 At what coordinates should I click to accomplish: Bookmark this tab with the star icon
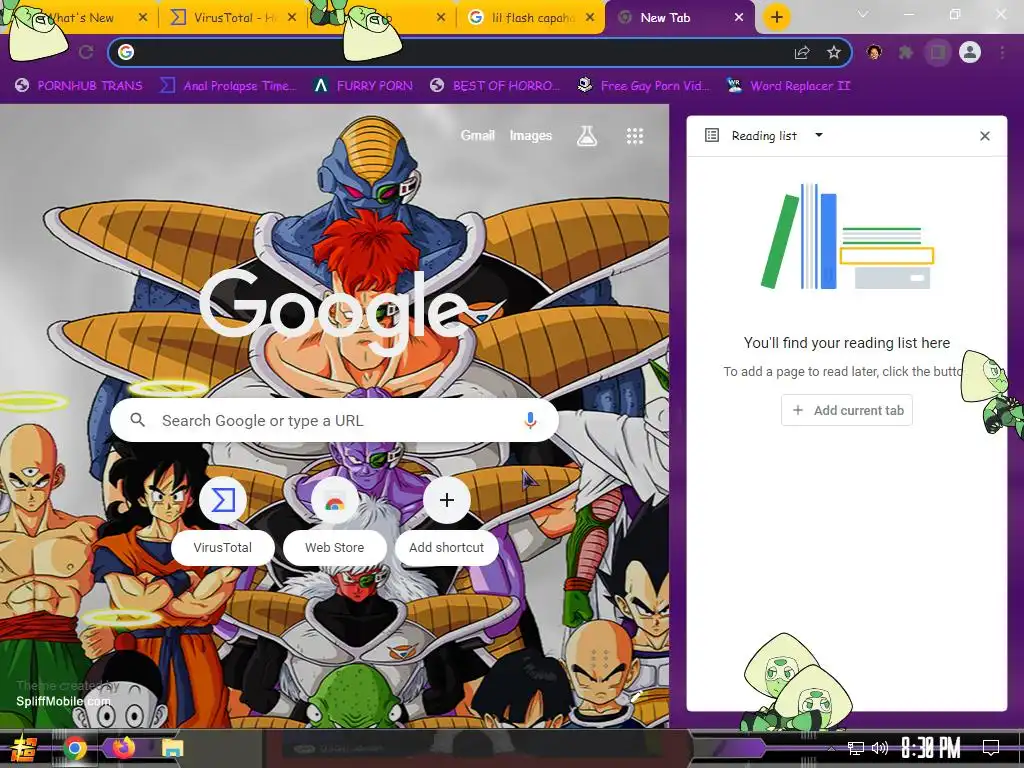(833, 52)
